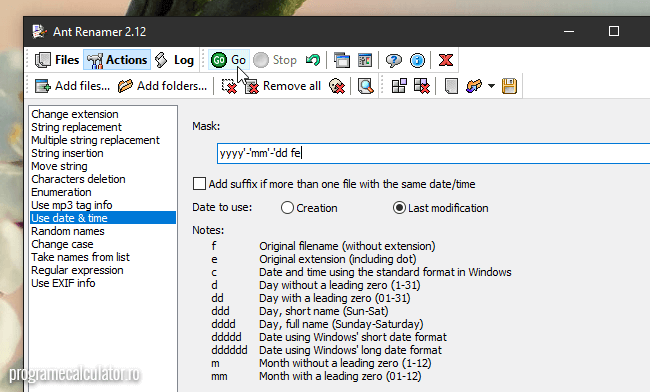
Task: Select the Use EXIF info action
Action: point(103,283)
